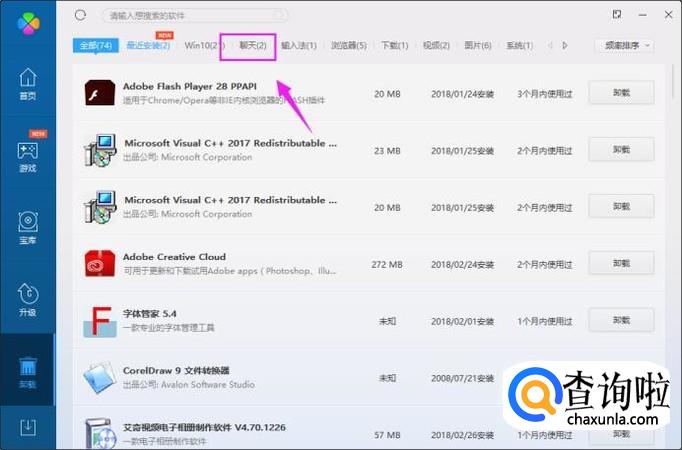Click 3个月内使用过 usage text for Flash Player
Viewport: 682px width, 450px height.
545,94
